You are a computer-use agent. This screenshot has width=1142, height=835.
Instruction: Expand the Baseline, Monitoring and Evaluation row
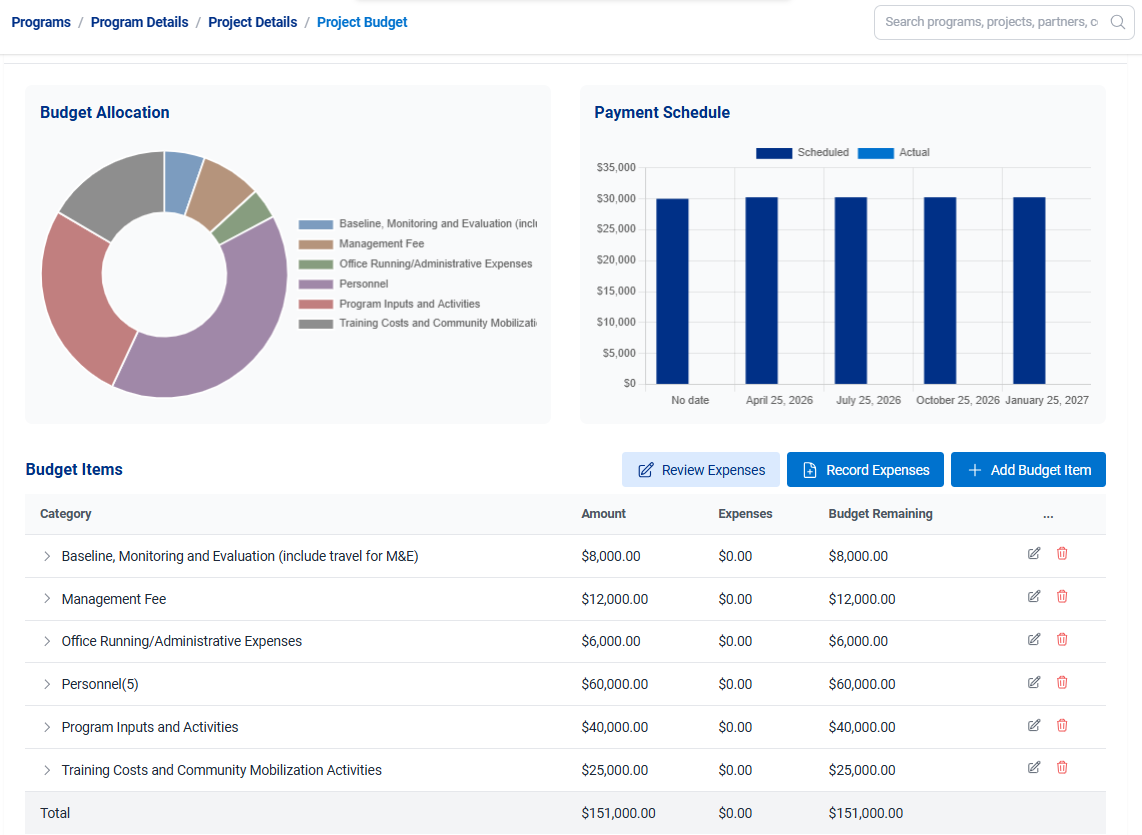click(x=47, y=556)
